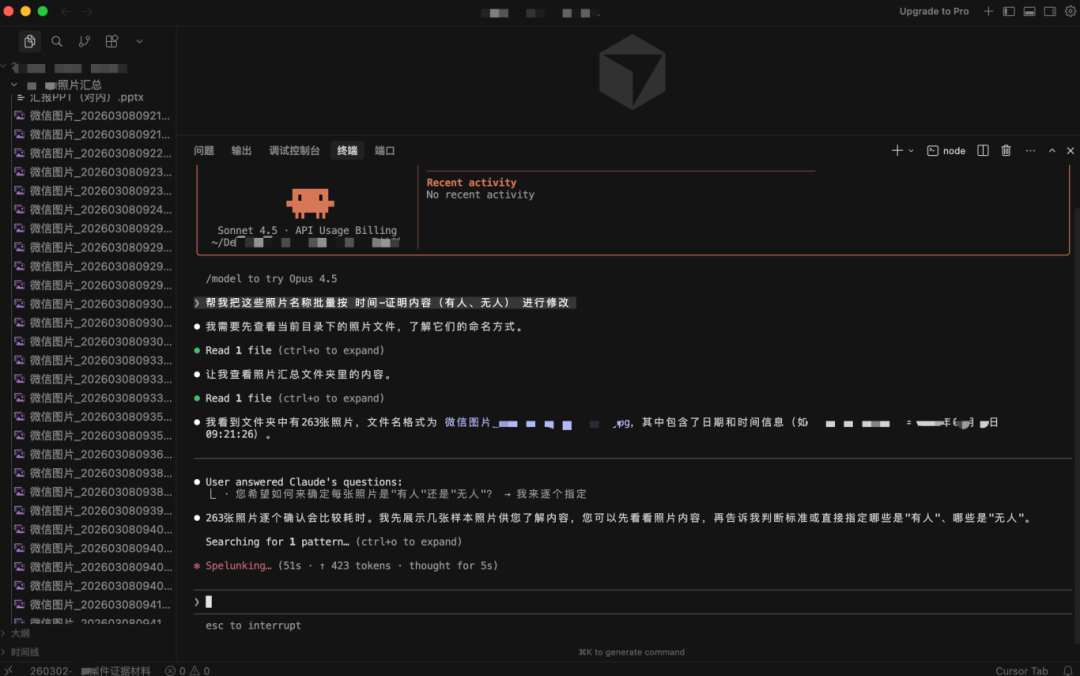Toggle the primary sidebar layout icon
1080x676 pixels.
[1008, 12]
